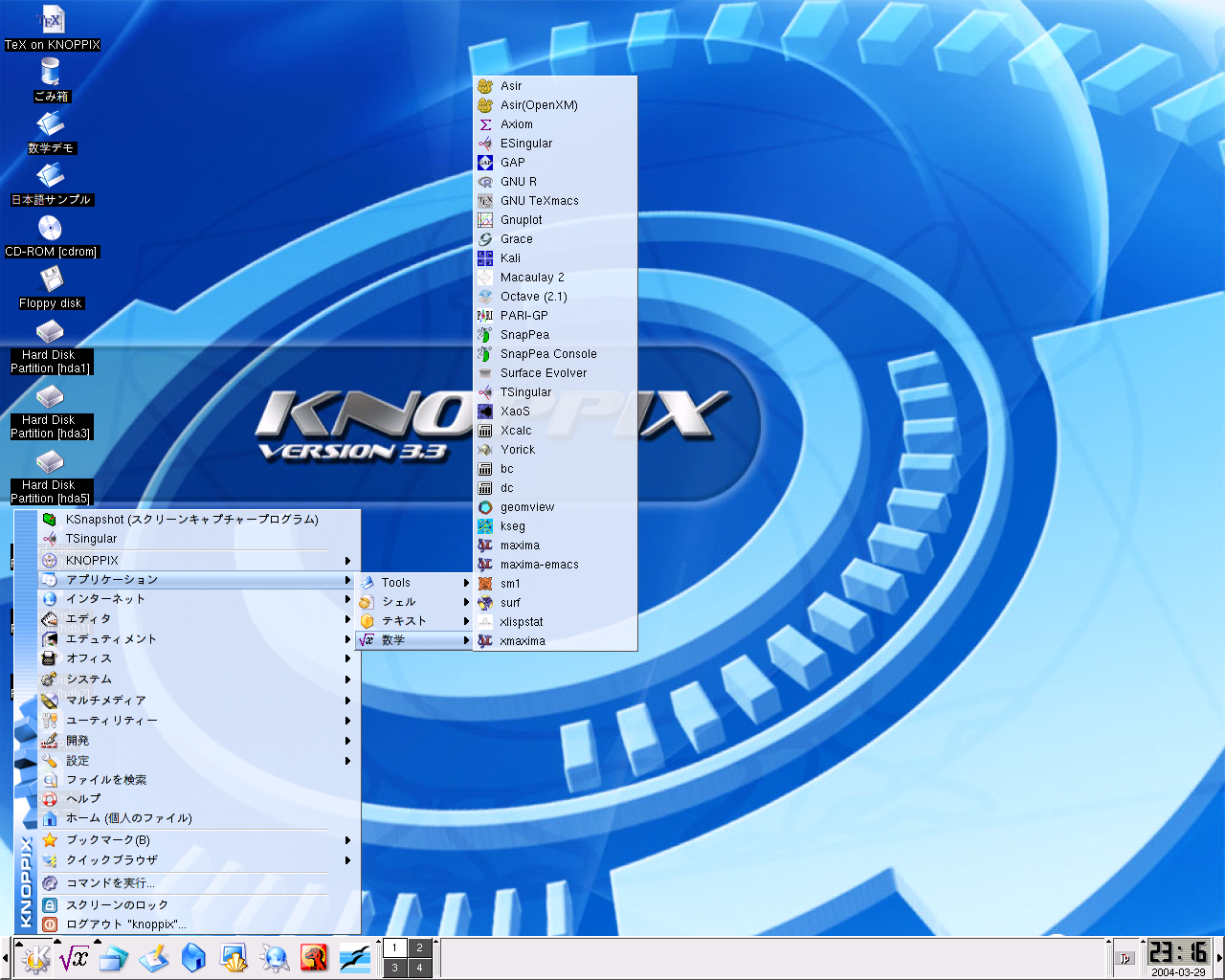Choose コマンドを実行... in the K menu
The width and height of the screenshot is (1225, 980).
(x=197, y=883)
